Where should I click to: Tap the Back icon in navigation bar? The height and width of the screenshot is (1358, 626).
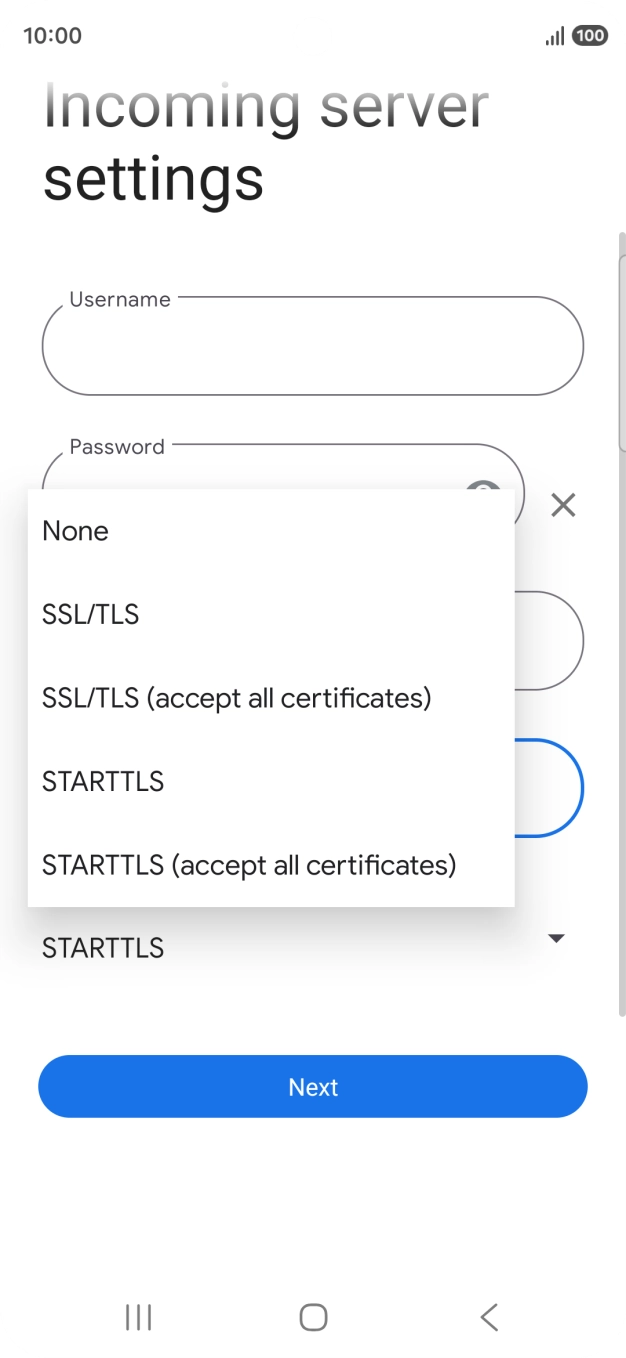(488, 1317)
